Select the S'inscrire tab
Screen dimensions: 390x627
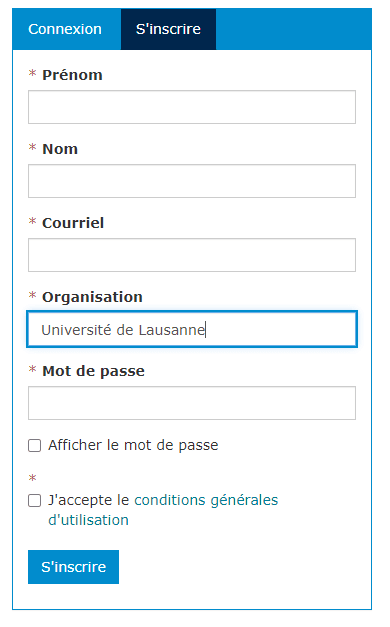[168, 29]
